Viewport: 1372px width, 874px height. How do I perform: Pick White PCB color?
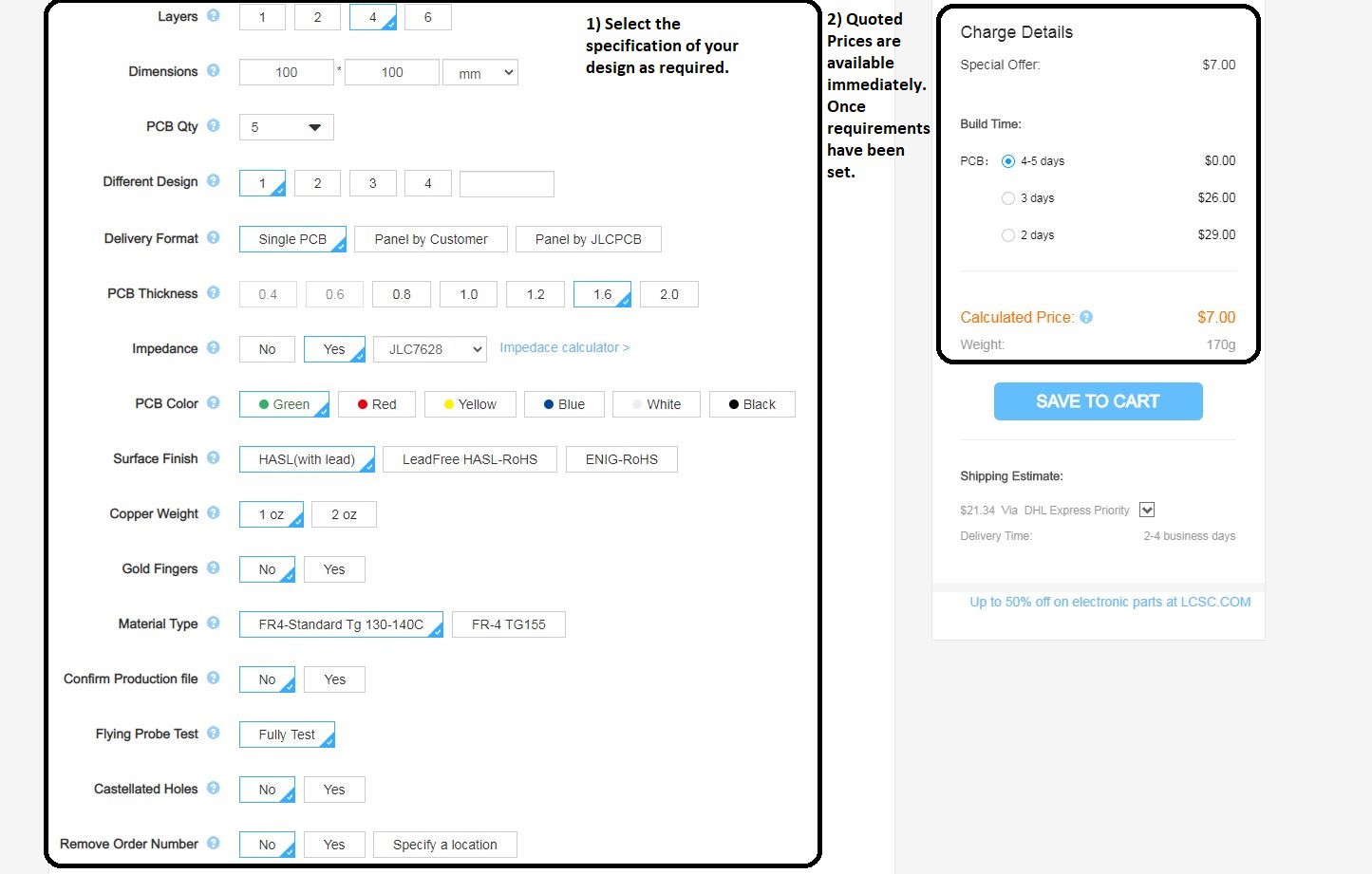656,404
